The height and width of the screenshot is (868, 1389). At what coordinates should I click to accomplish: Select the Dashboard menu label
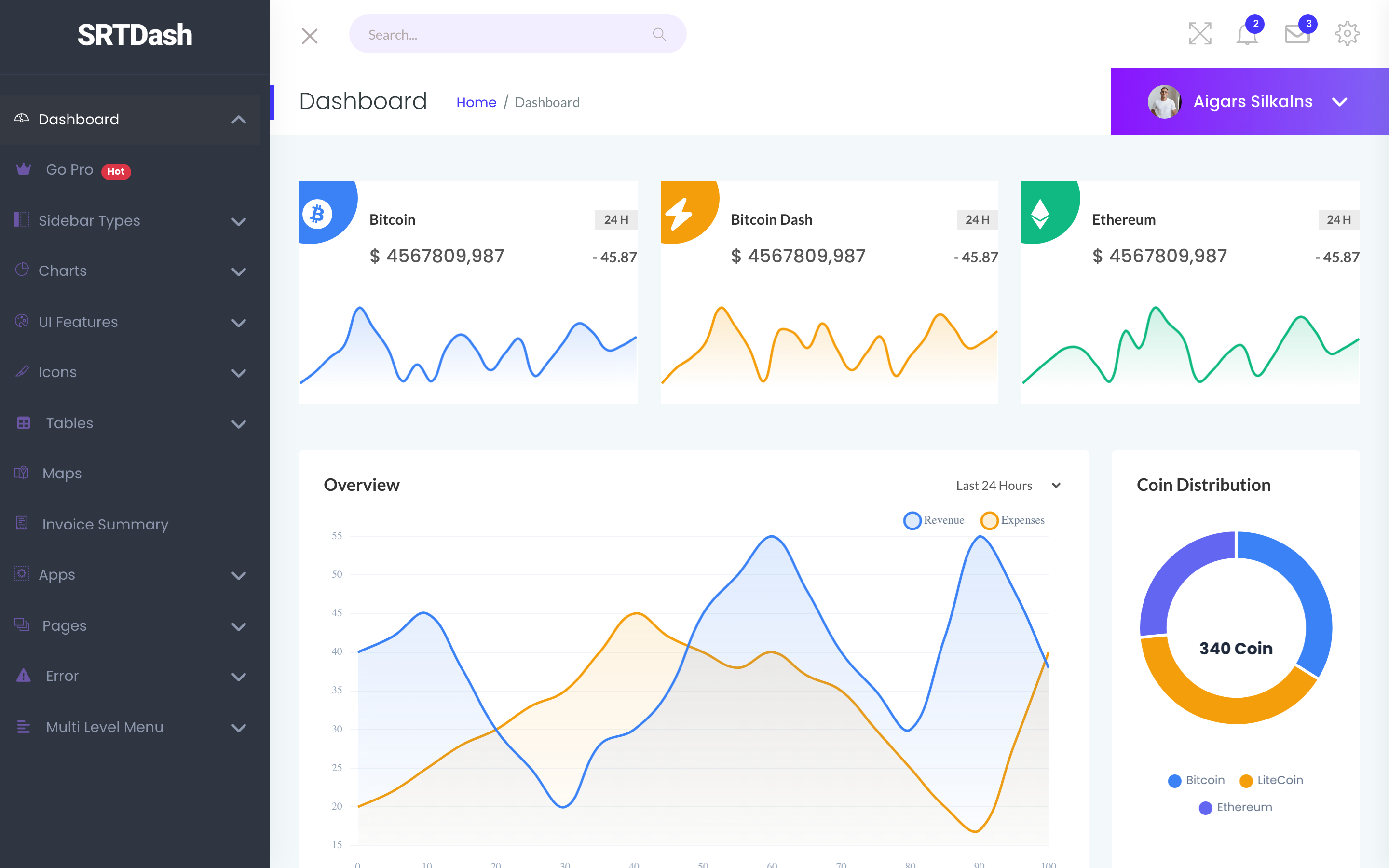coord(79,120)
